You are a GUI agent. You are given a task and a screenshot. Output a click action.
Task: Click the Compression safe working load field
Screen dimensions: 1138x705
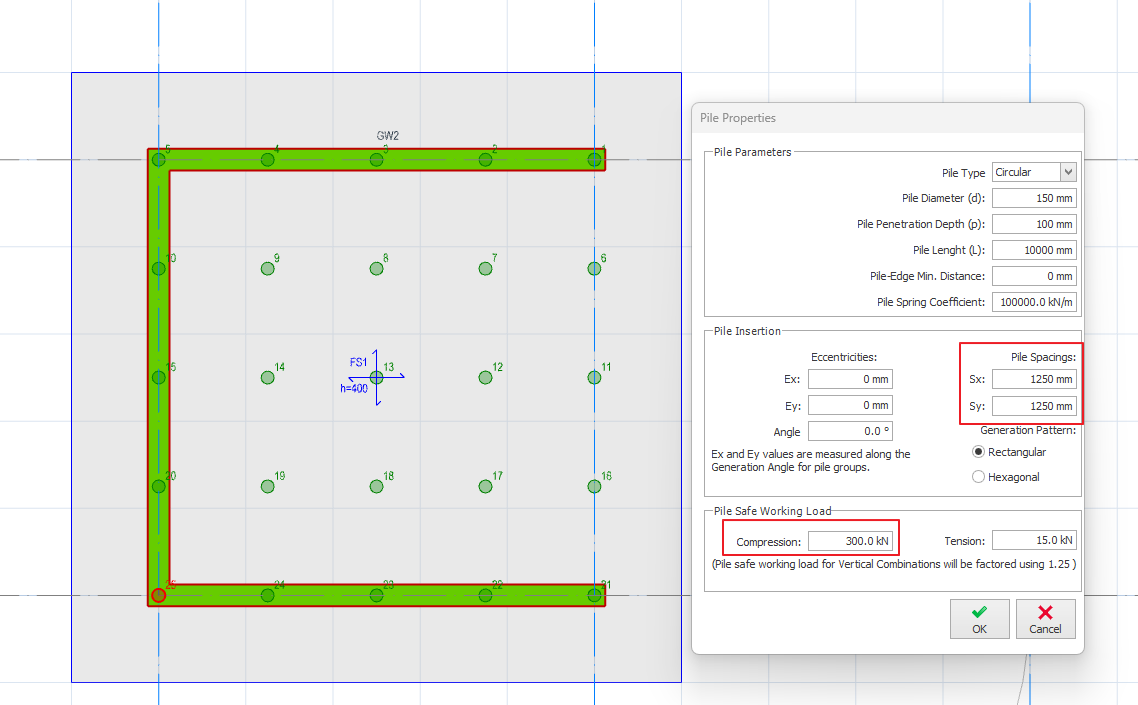point(852,540)
